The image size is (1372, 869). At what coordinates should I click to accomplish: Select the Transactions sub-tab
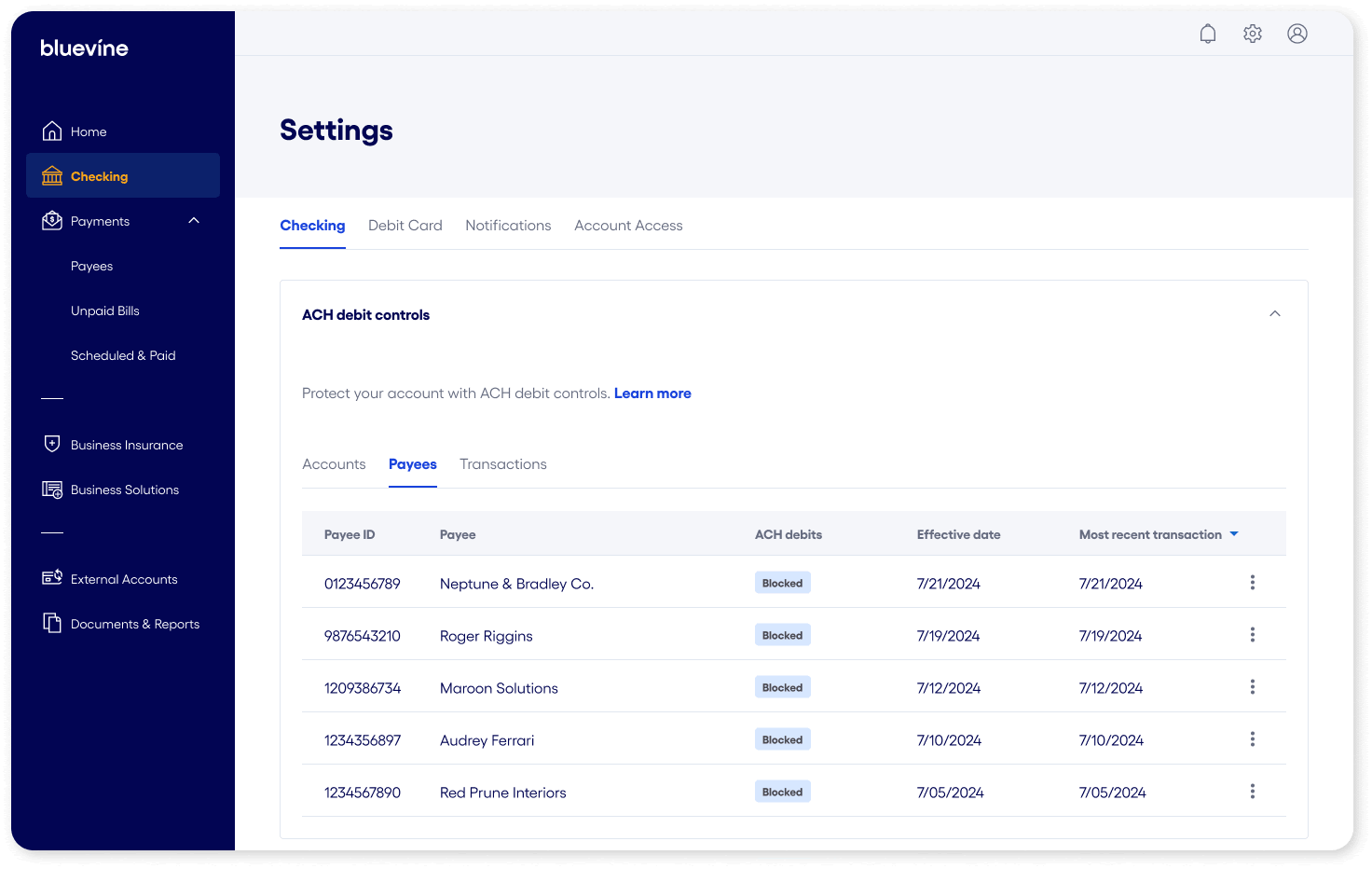(x=502, y=464)
